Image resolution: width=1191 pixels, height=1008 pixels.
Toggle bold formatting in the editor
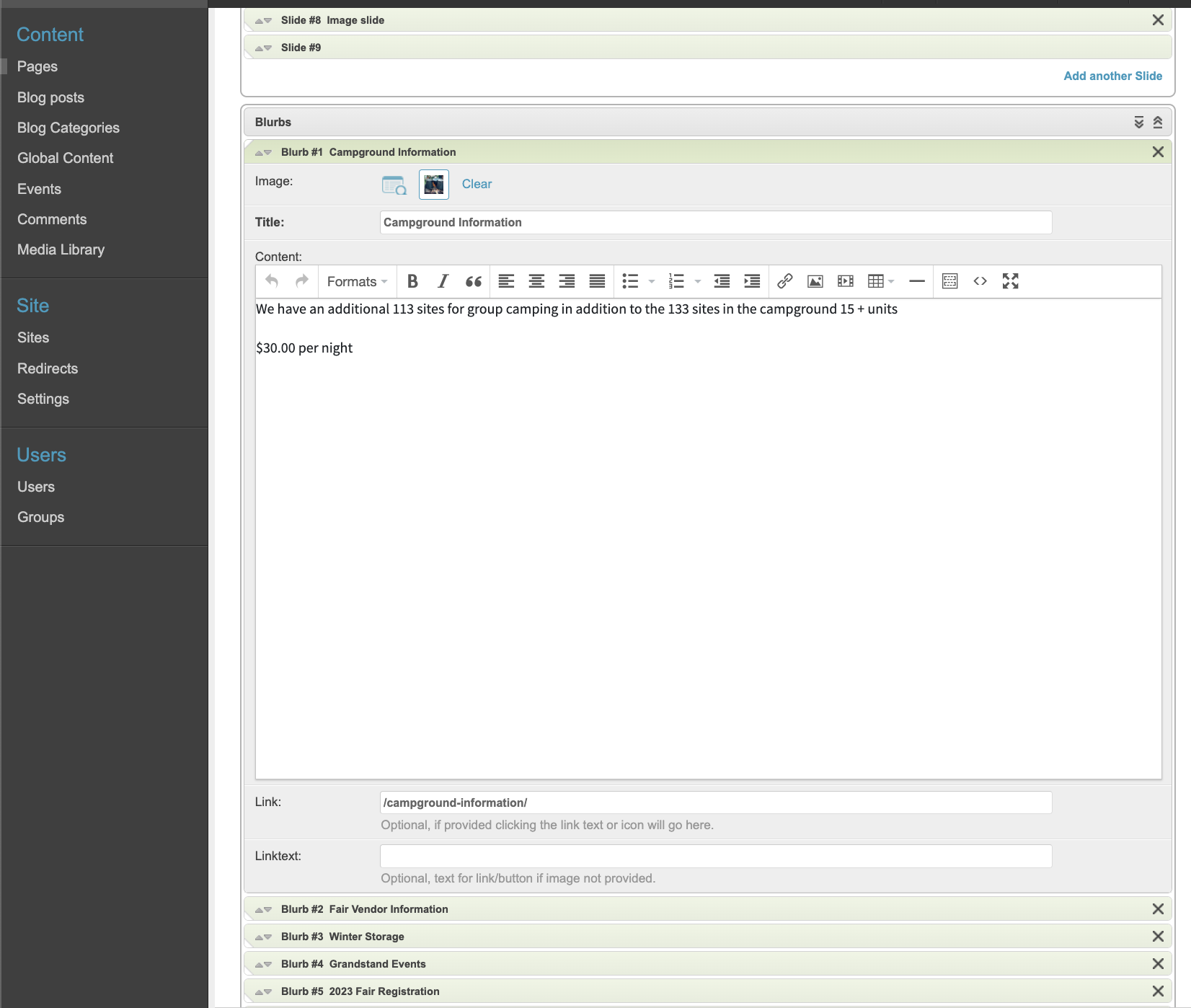(412, 281)
